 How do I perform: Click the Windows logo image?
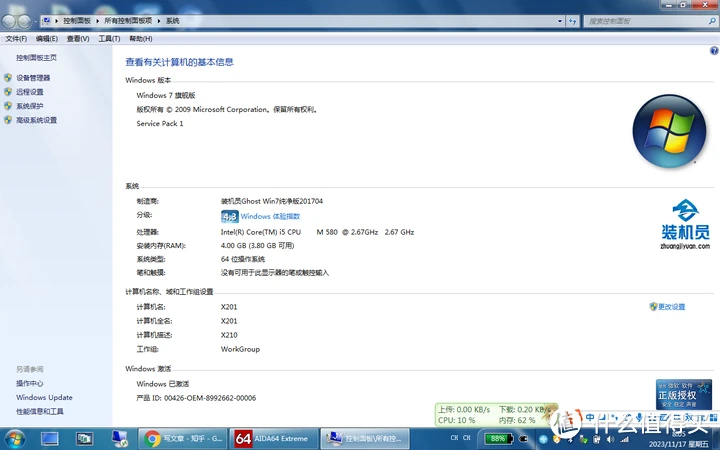click(x=669, y=130)
